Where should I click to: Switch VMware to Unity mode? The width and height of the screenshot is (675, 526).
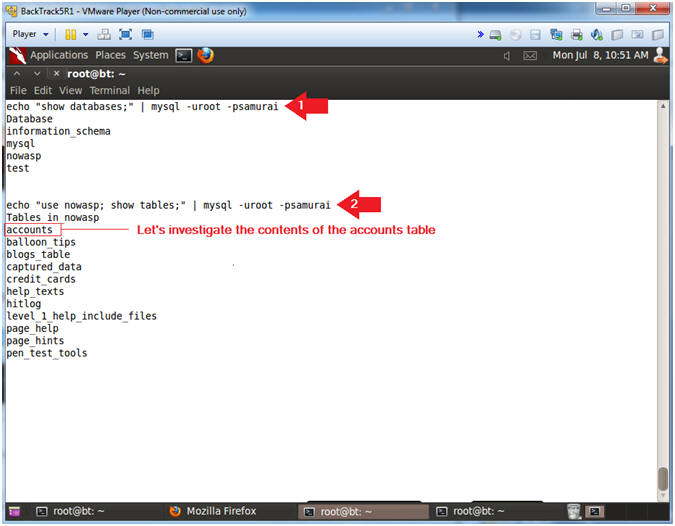tap(147, 34)
